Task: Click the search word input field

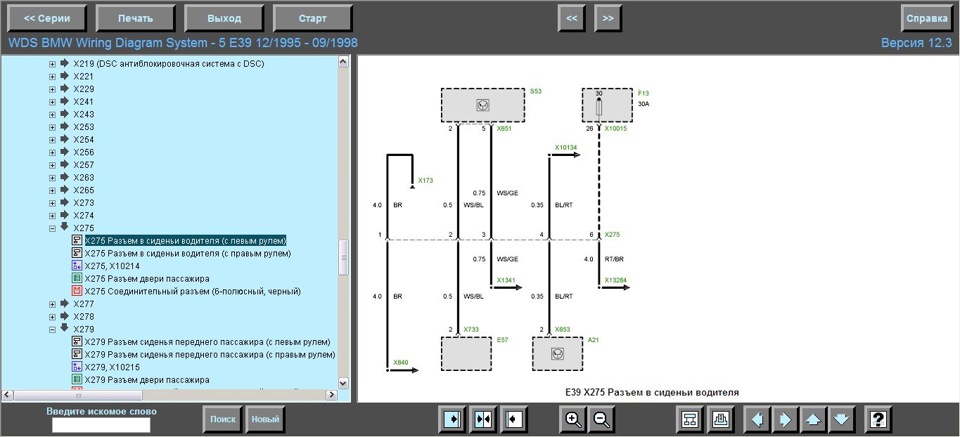Action: [x=101, y=425]
